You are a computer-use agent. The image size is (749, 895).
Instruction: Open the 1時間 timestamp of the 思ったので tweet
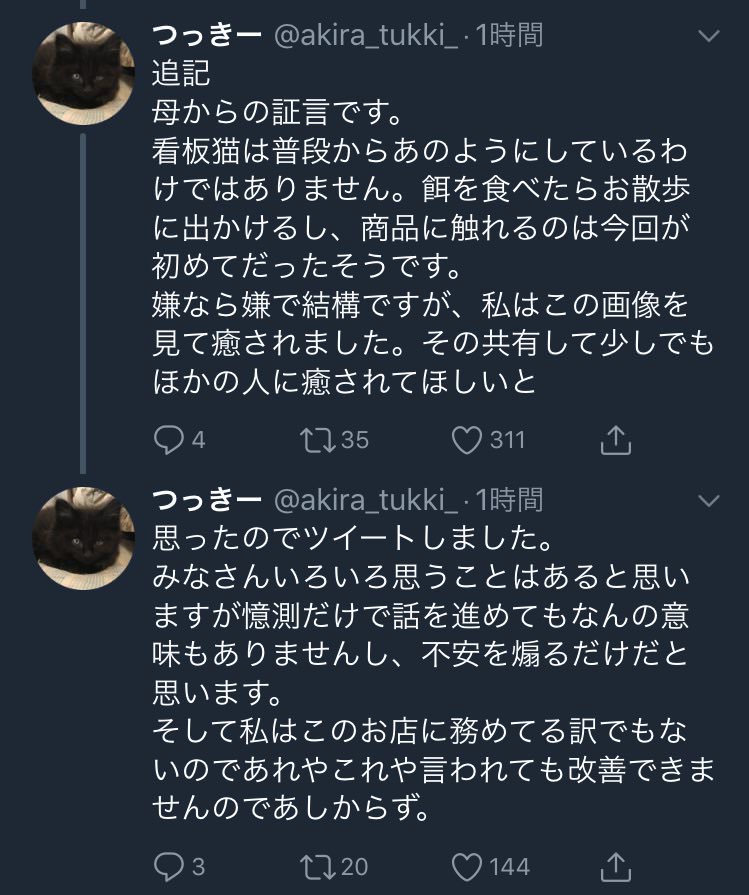pos(510,499)
